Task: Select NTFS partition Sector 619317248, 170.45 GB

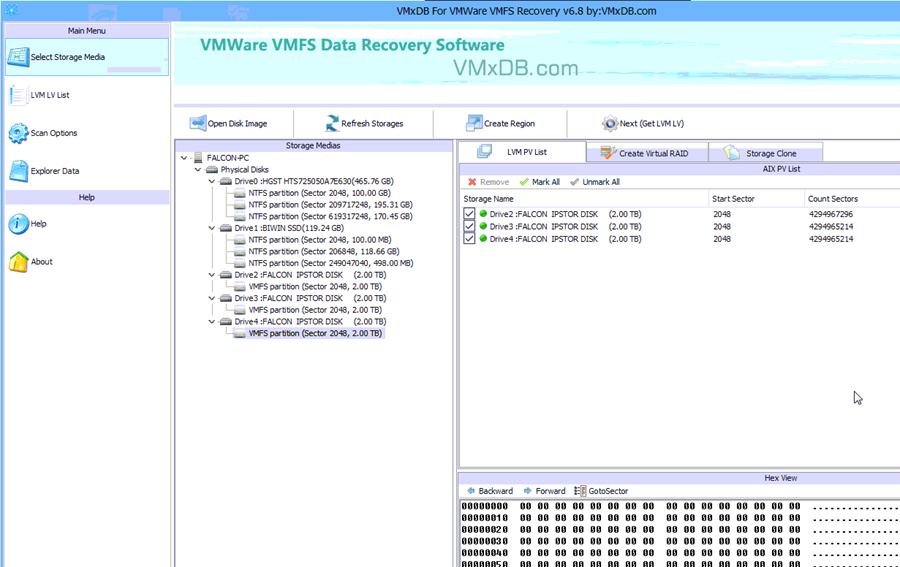Action: click(x=330, y=216)
